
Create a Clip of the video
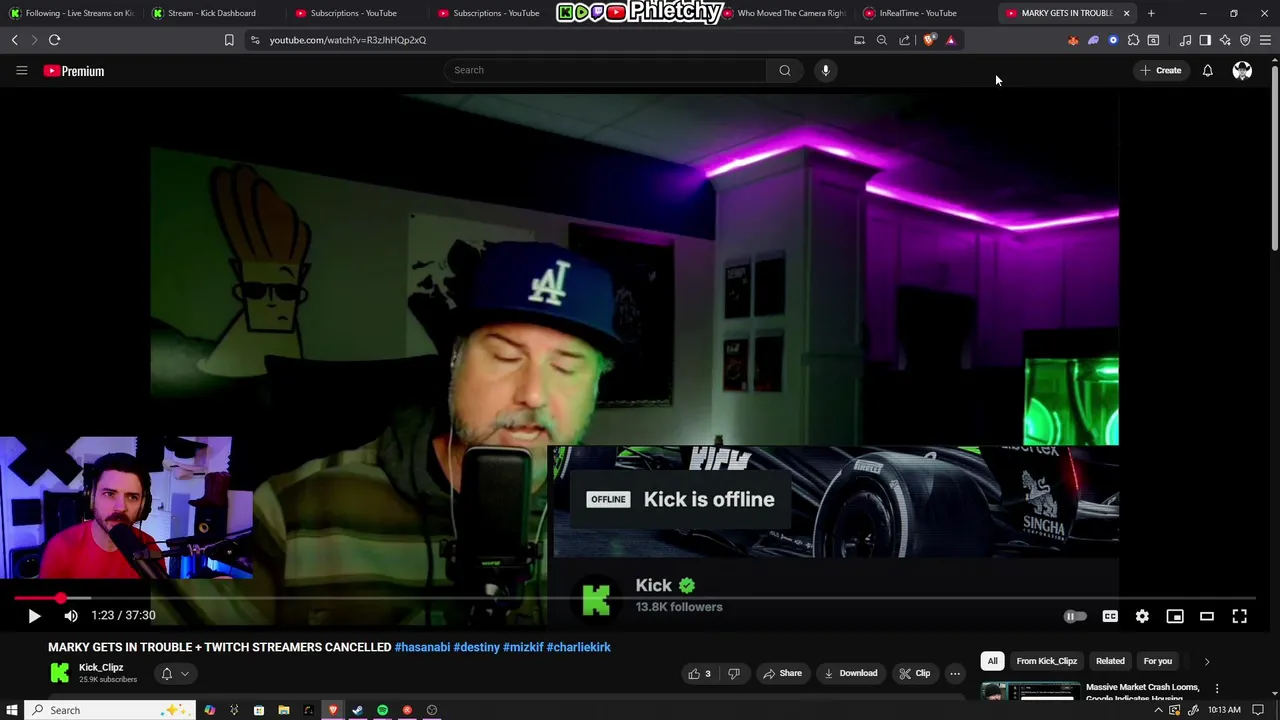click(914, 674)
